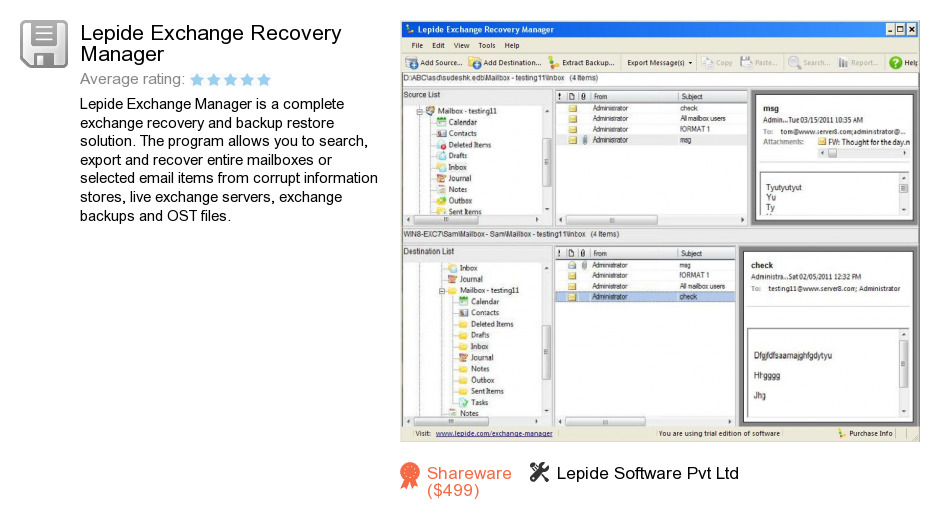The height and width of the screenshot is (526, 940).
Task: Click item-type column header in destination message list
Action: (x=571, y=253)
